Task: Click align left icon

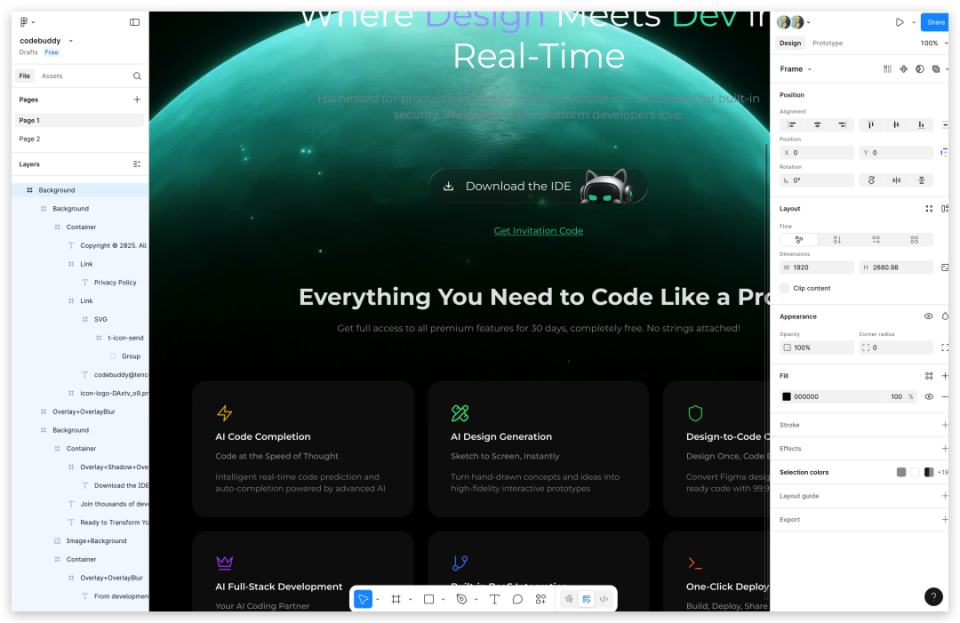Action: coord(792,125)
